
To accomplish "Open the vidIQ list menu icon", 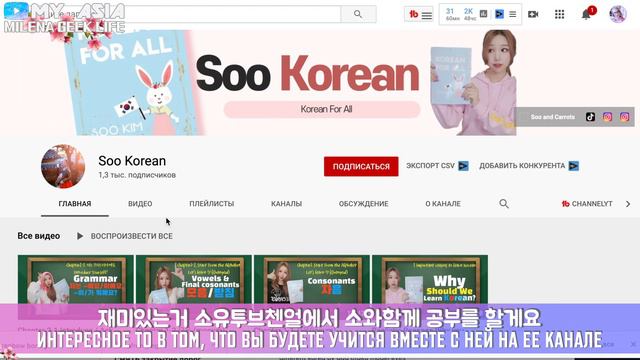I will (512, 14).
